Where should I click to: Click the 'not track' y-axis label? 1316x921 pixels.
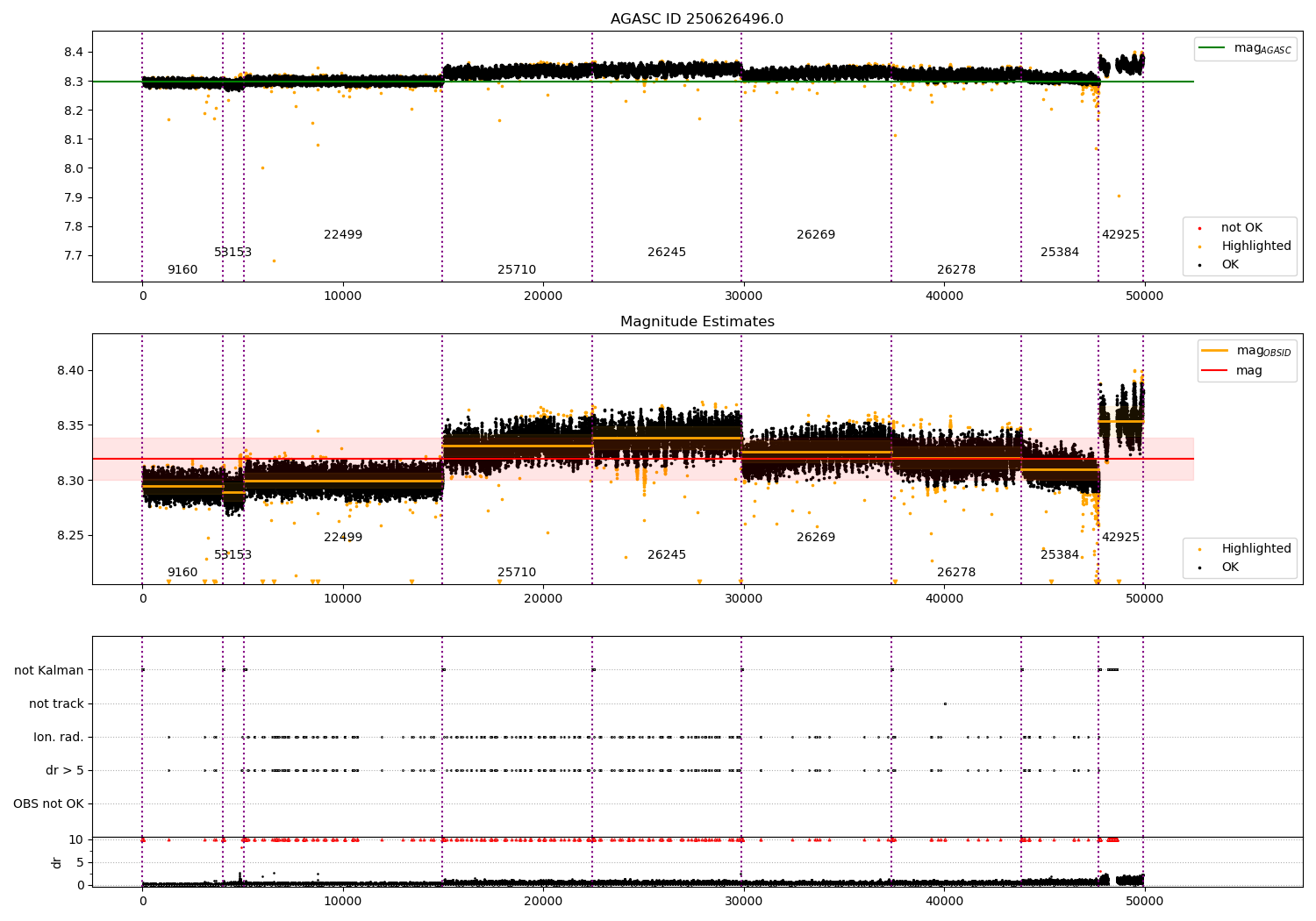point(56,704)
